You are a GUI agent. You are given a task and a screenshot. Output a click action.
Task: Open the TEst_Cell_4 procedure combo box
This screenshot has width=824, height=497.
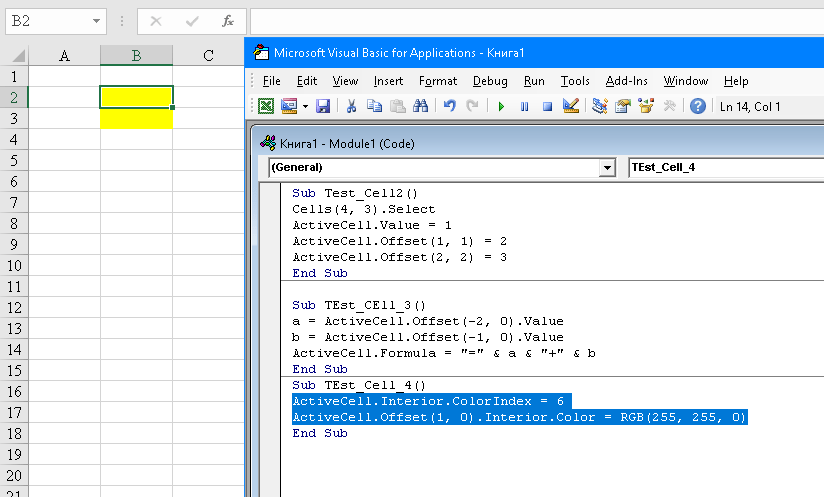pos(726,168)
